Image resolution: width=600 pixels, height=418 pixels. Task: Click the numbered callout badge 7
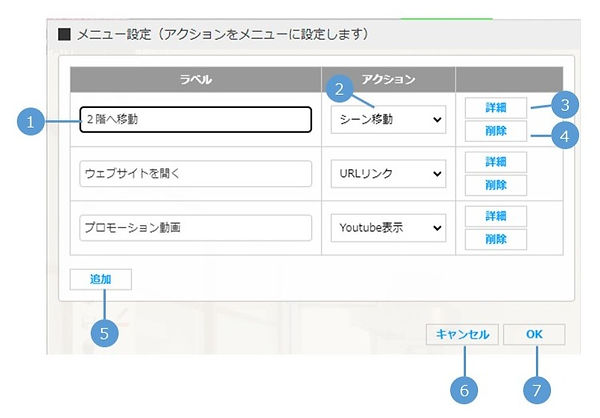tap(538, 387)
